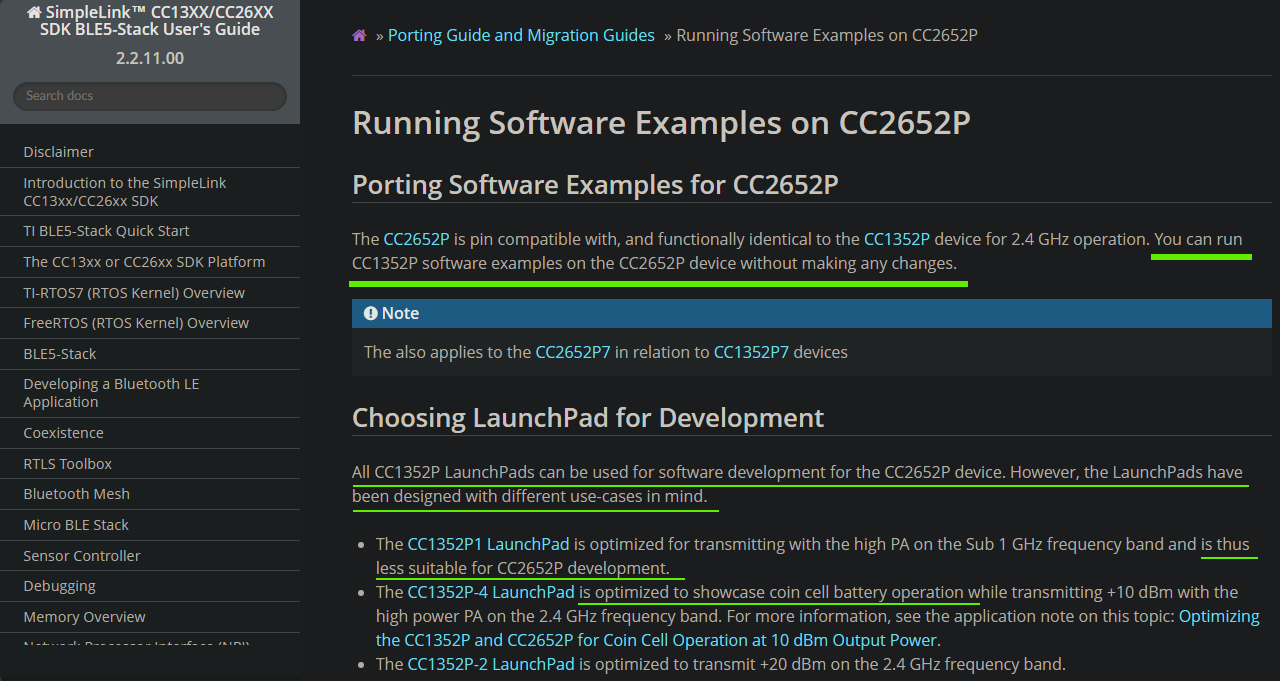Open Bluetooth Mesh in sidebar

(150, 494)
